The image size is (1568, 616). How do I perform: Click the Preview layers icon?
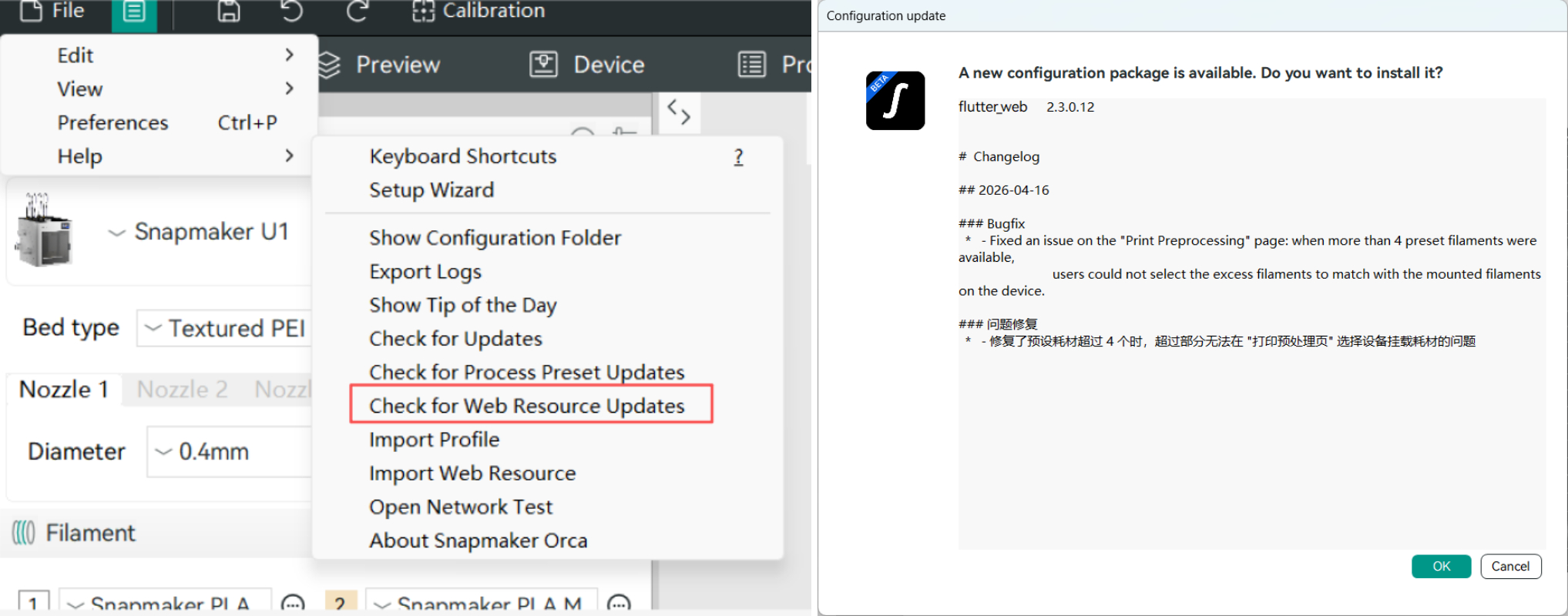[x=329, y=65]
